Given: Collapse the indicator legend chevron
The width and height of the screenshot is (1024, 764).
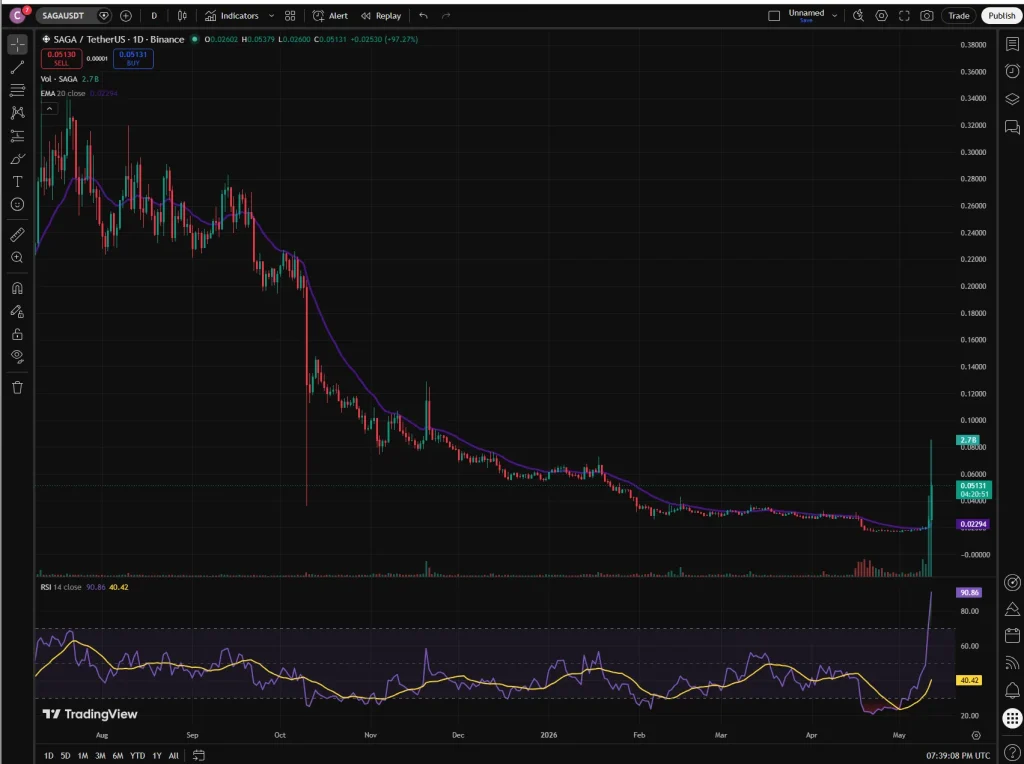Looking at the screenshot, I should 49,108.
